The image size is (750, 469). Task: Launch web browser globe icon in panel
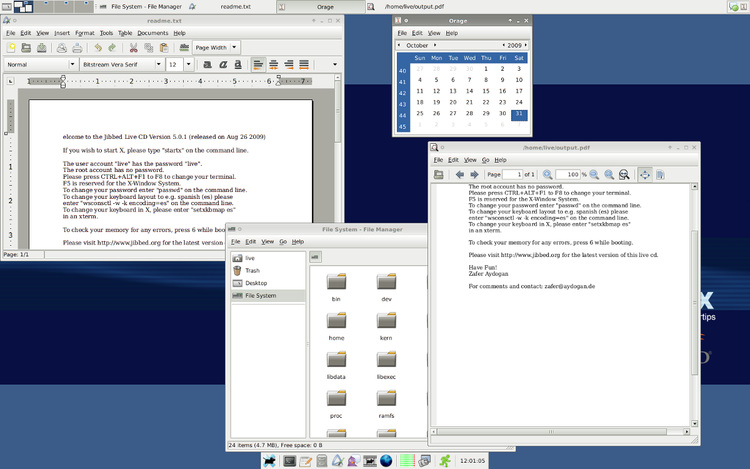386,461
